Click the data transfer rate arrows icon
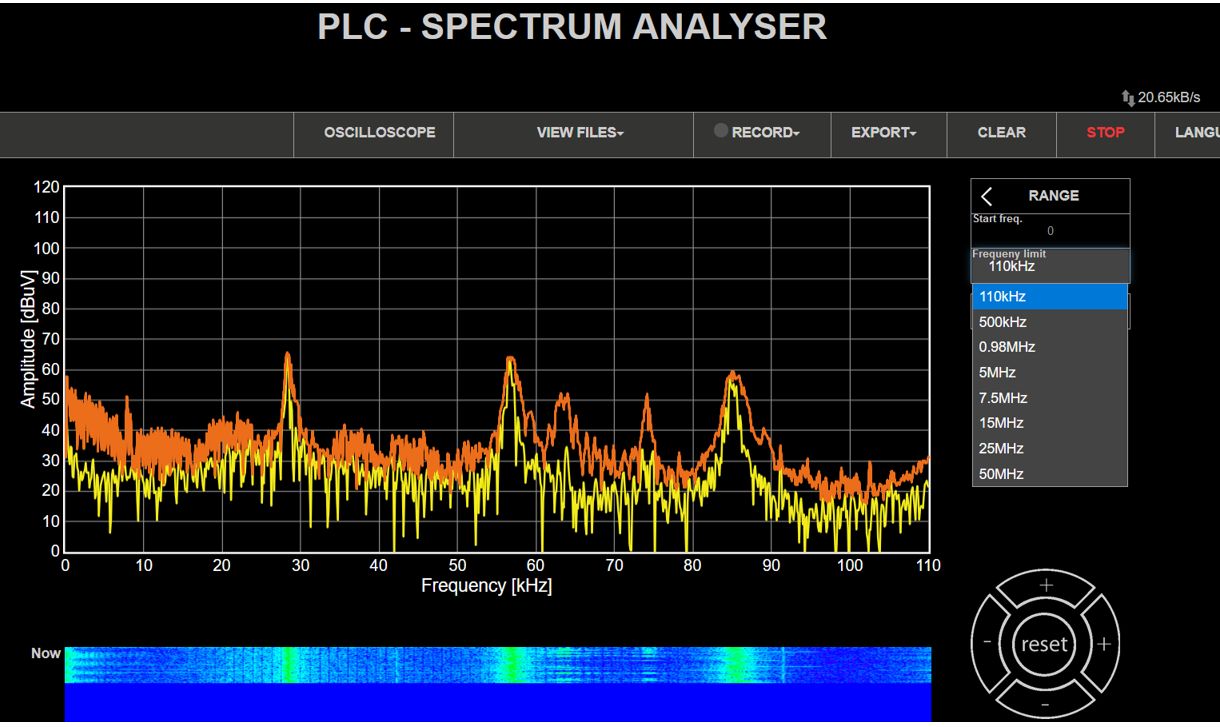1220x727 pixels. tap(1128, 98)
